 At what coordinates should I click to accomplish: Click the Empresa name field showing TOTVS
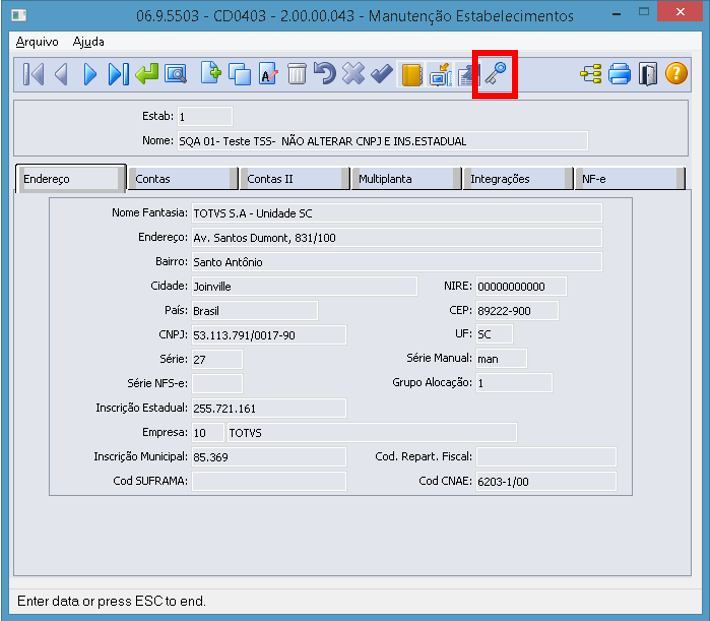[372, 433]
